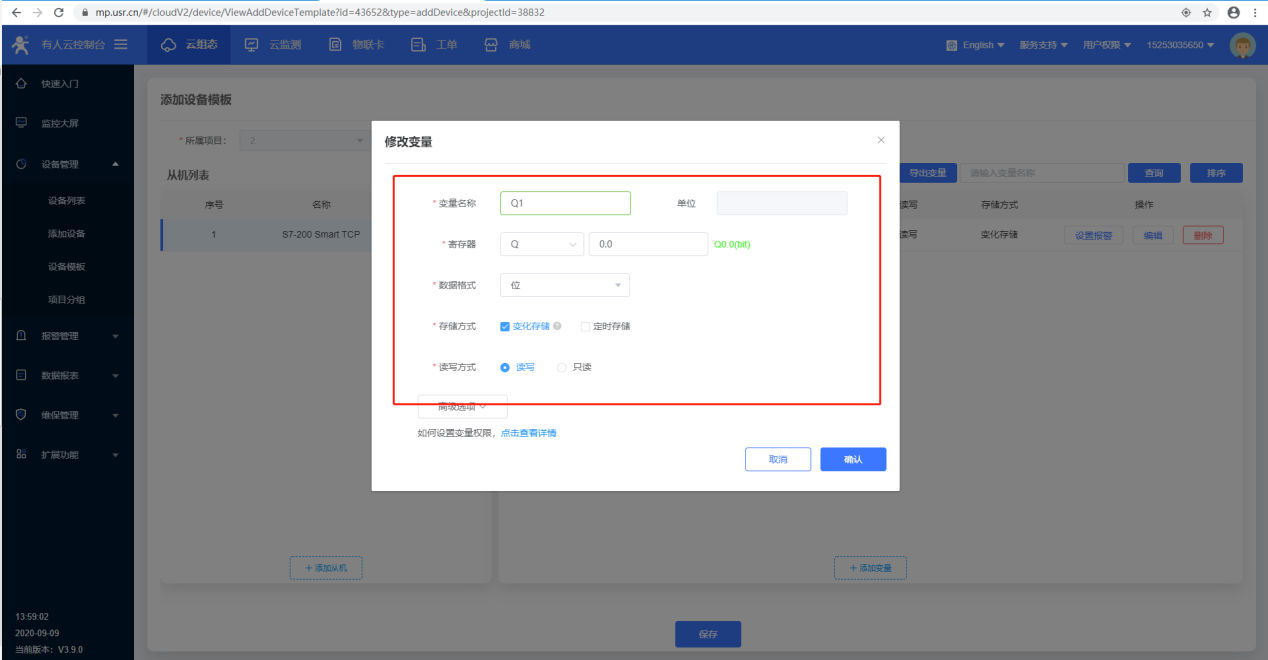
Task: Open the 寄存器 Q dropdown
Action: (x=541, y=244)
